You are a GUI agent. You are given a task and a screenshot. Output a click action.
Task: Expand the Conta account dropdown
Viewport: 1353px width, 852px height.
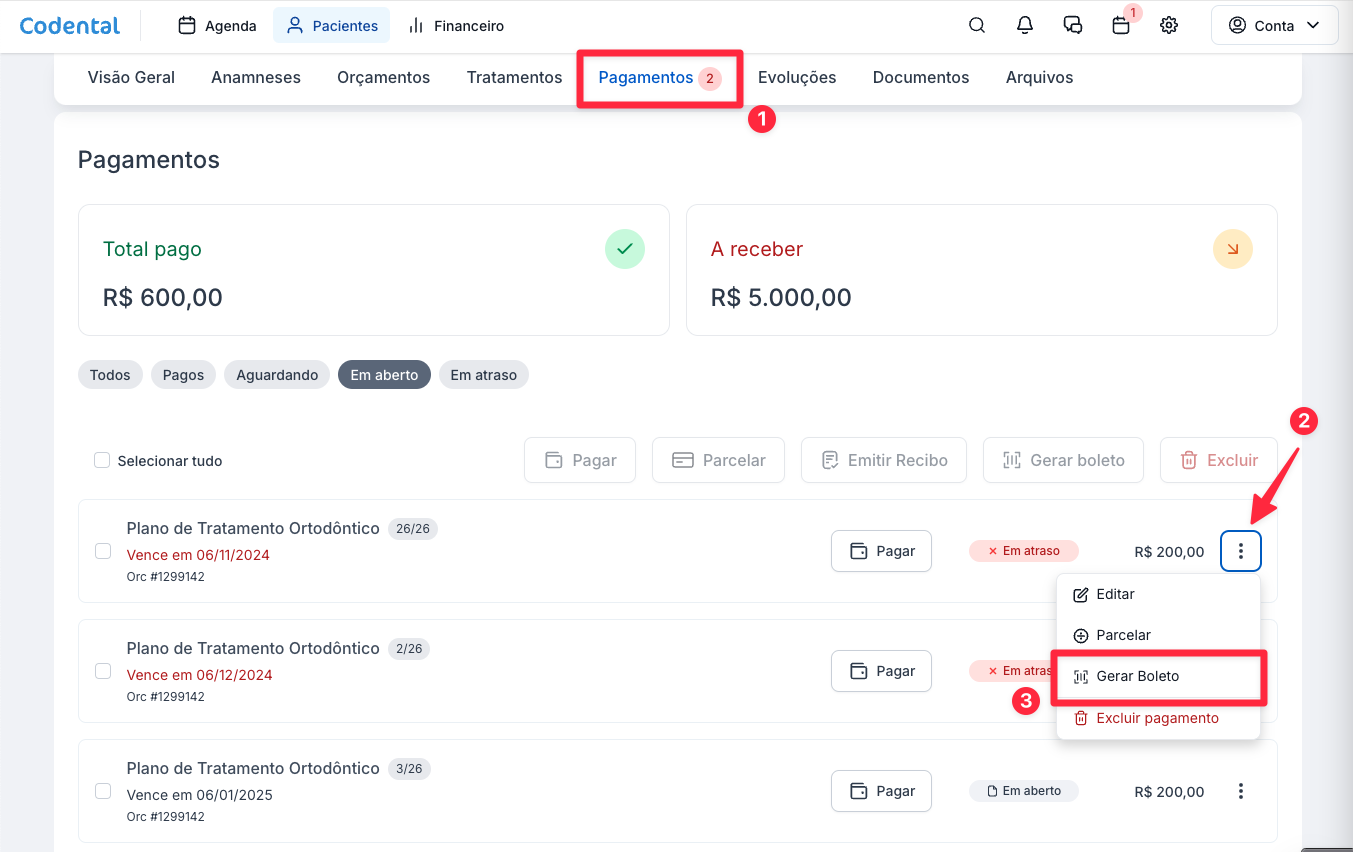(1274, 26)
